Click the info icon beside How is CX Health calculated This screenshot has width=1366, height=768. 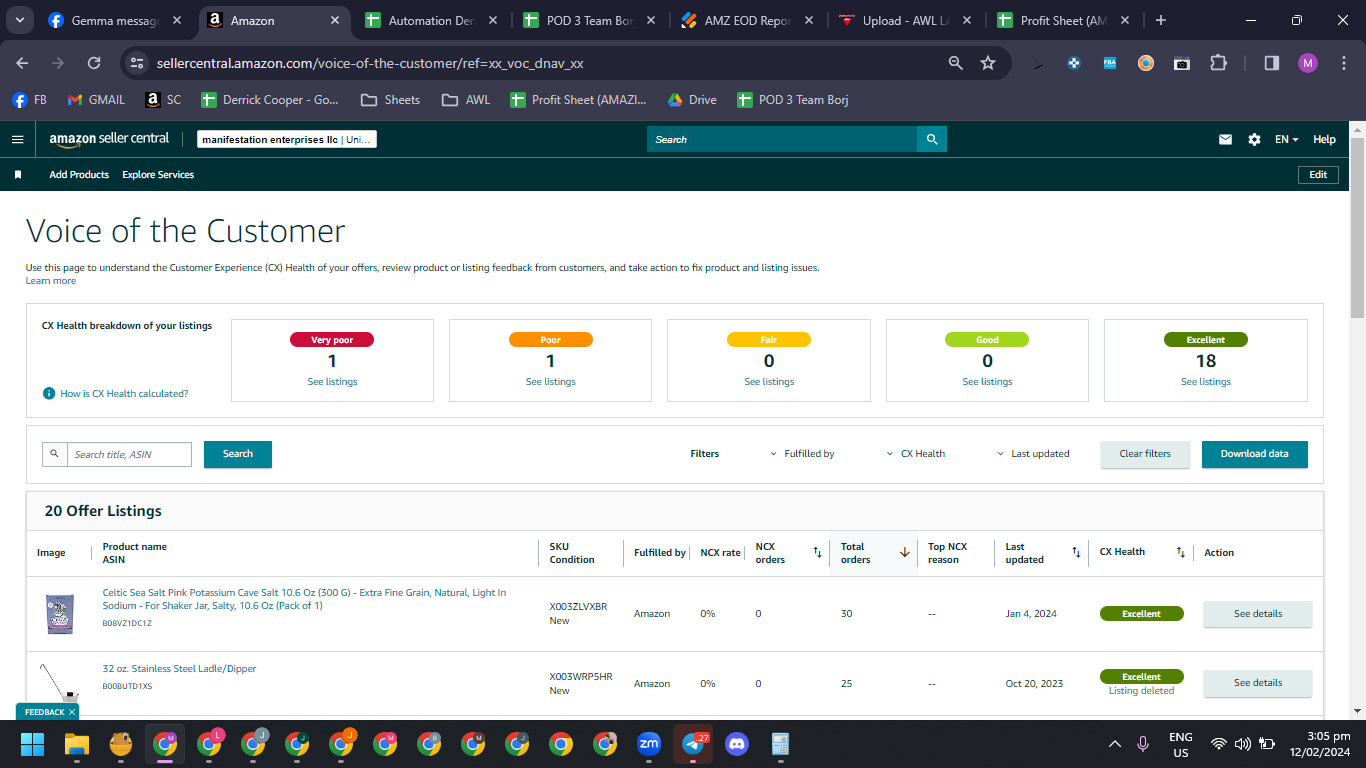click(48, 393)
